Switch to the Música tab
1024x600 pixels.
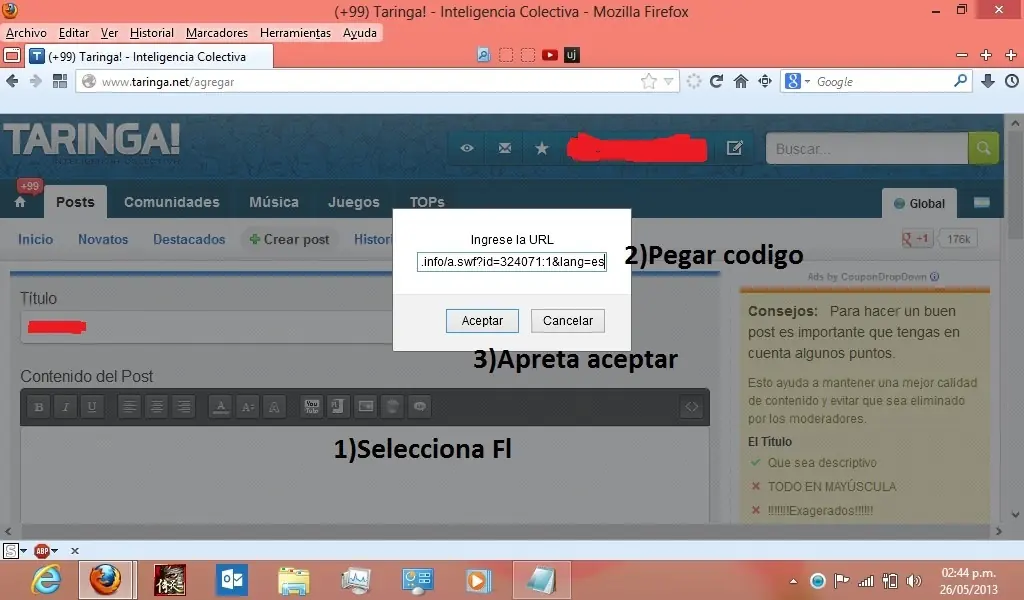coord(274,202)
